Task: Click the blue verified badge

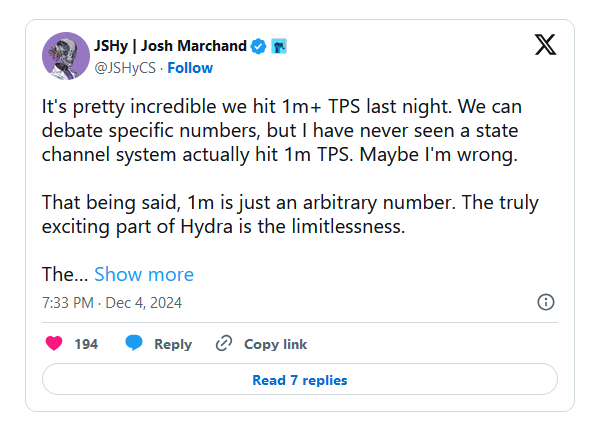Action: click(x=258, y=46)
